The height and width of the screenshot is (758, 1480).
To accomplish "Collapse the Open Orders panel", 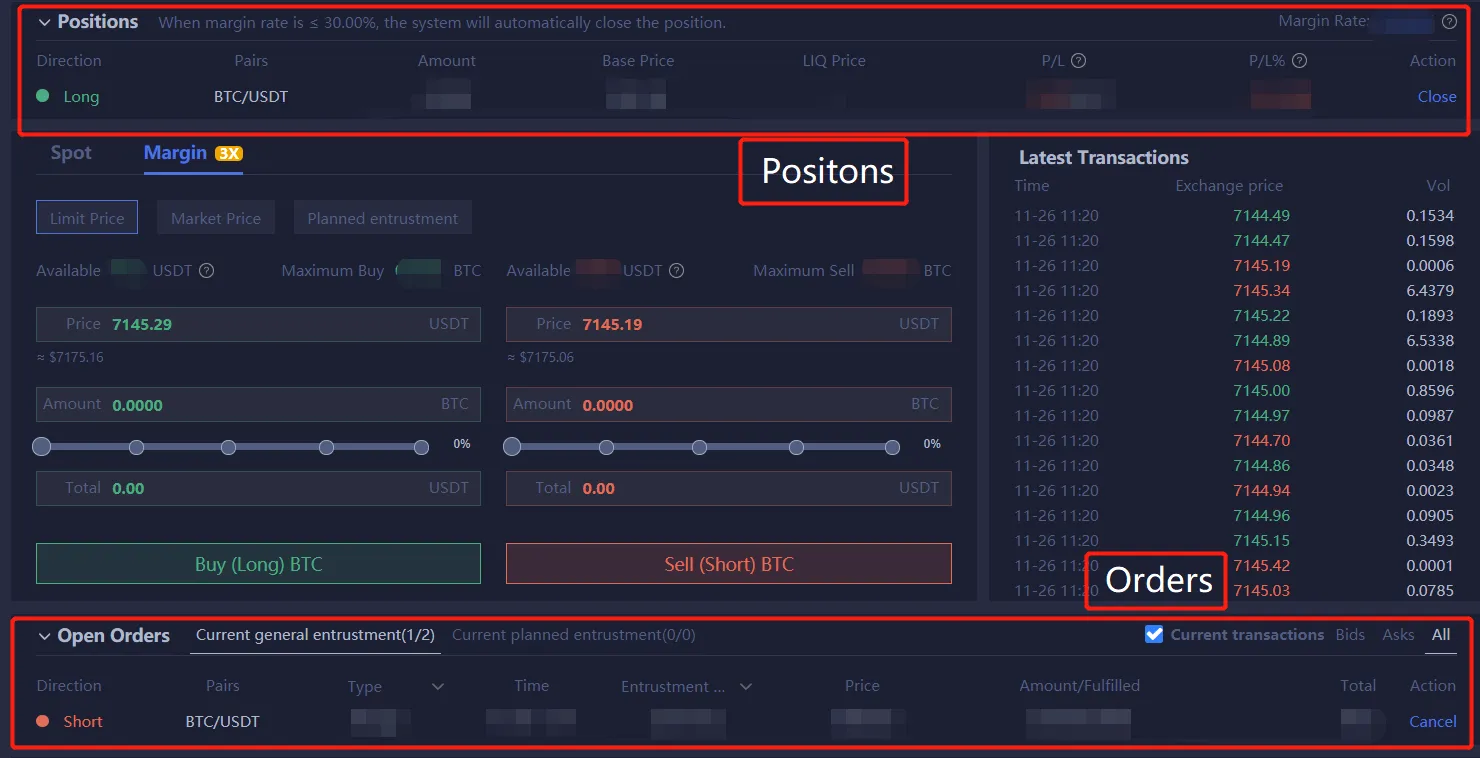I will pos(44,636).
